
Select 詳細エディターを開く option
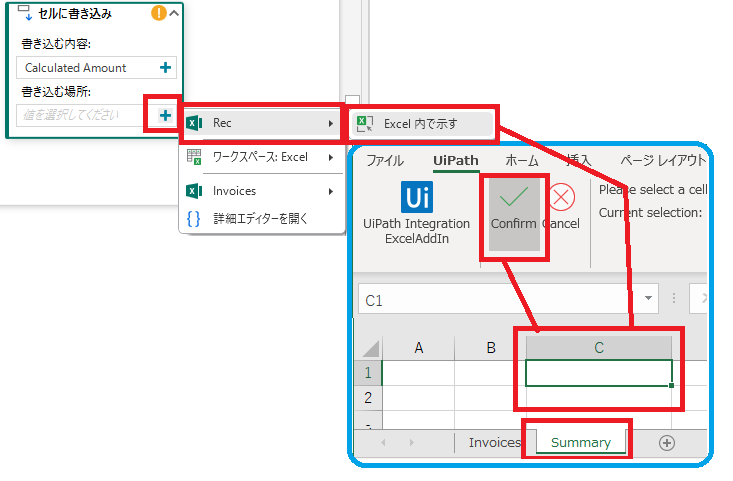pos(261,218)
